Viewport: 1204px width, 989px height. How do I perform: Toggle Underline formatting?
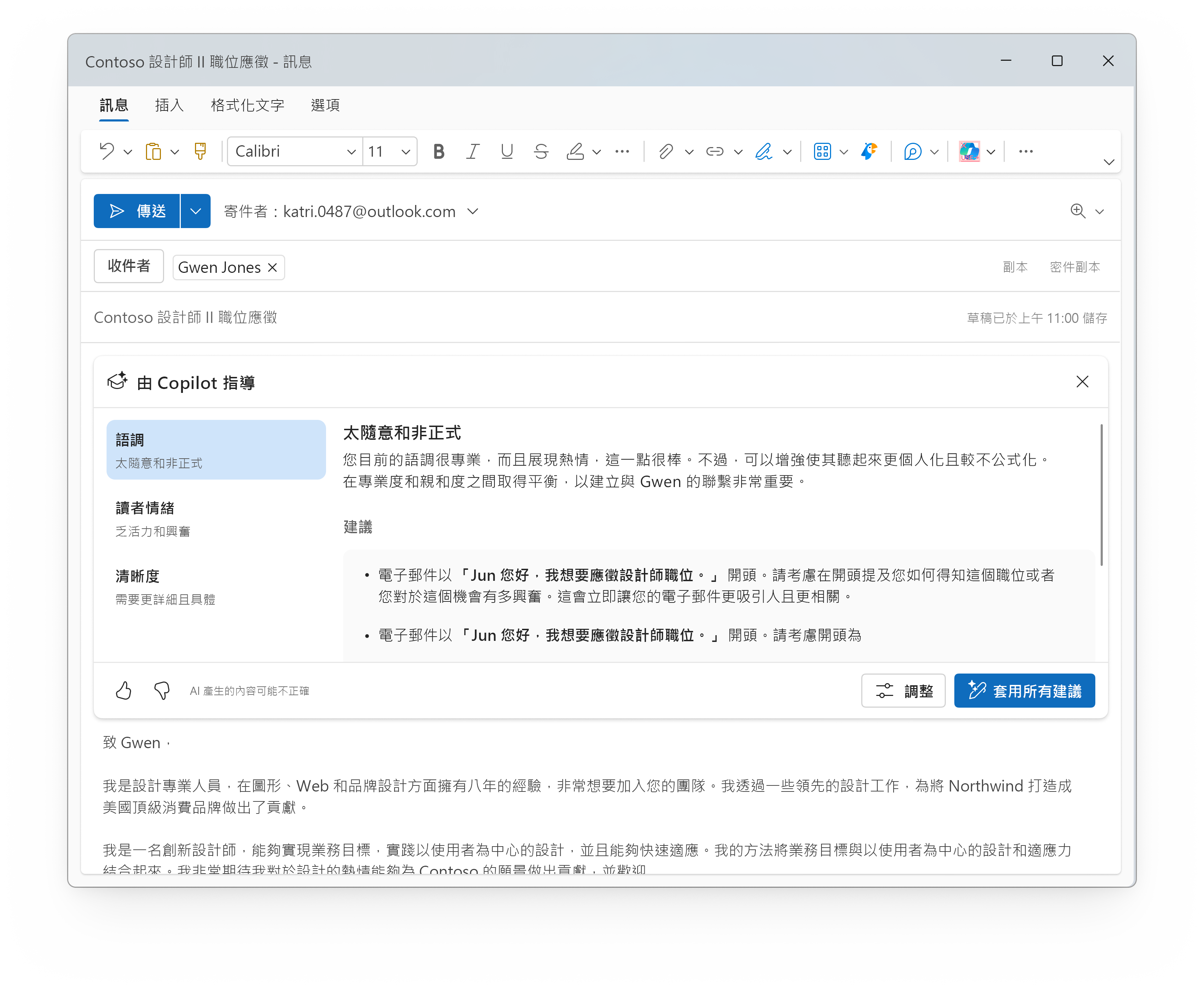pyautogui.click(x=507, y=152)
